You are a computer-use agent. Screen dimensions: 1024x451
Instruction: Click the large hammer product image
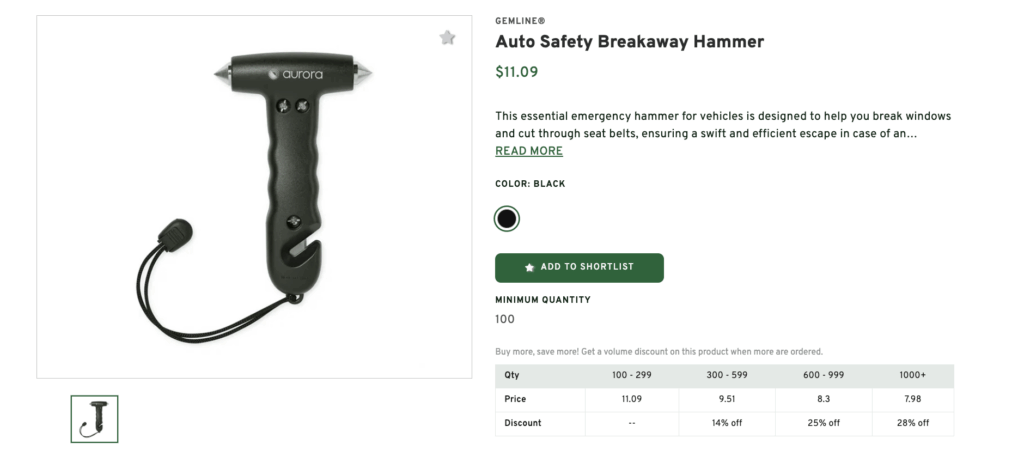[x=254, y=197]
